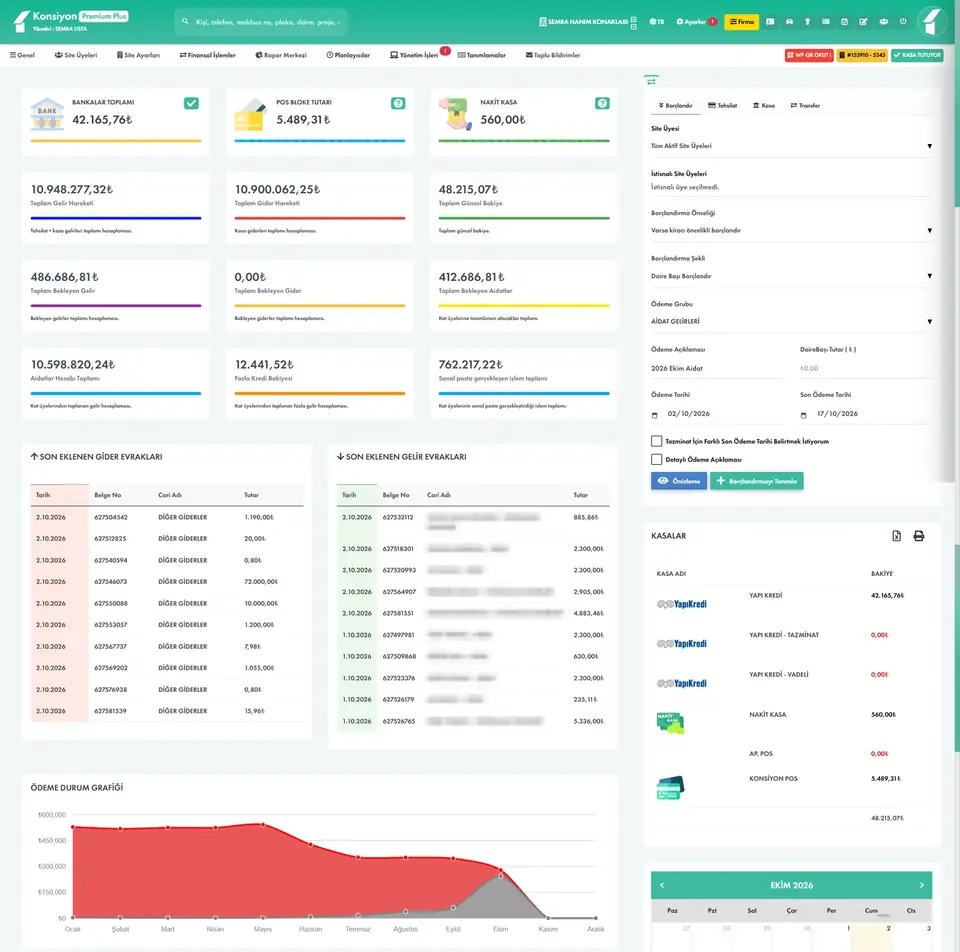Screen dimensions: 960x952
Task: Click the Nakit Kasa image in Kasalar list
Action: [670, 723]
